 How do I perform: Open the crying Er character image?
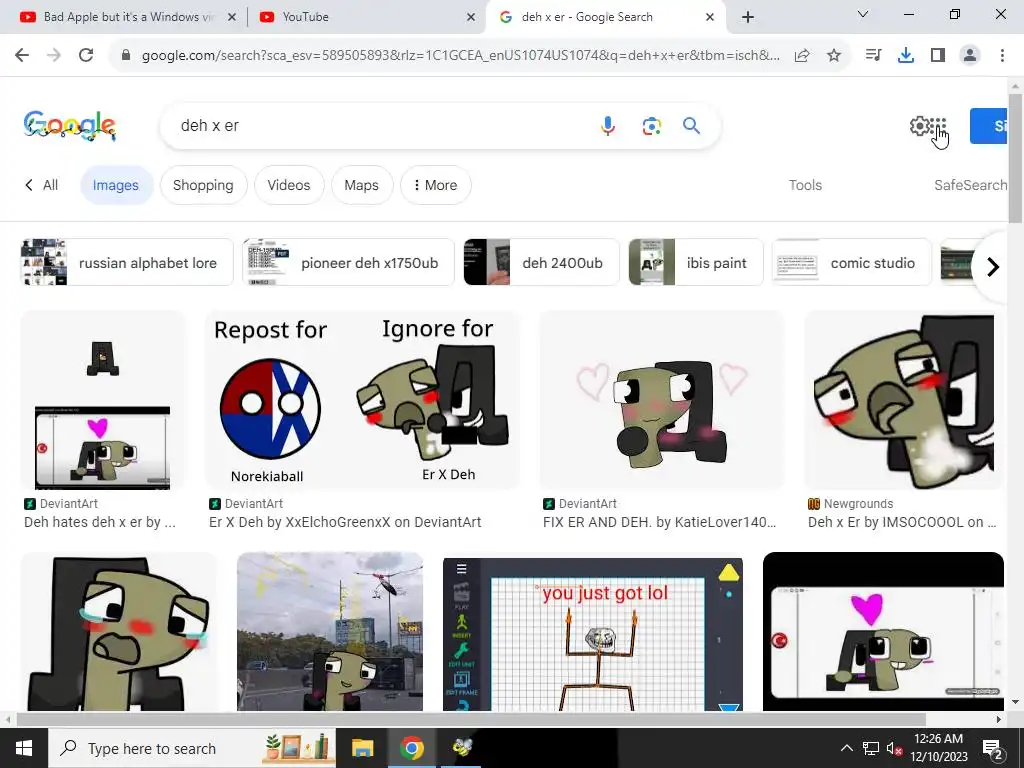tap(118, 632)
